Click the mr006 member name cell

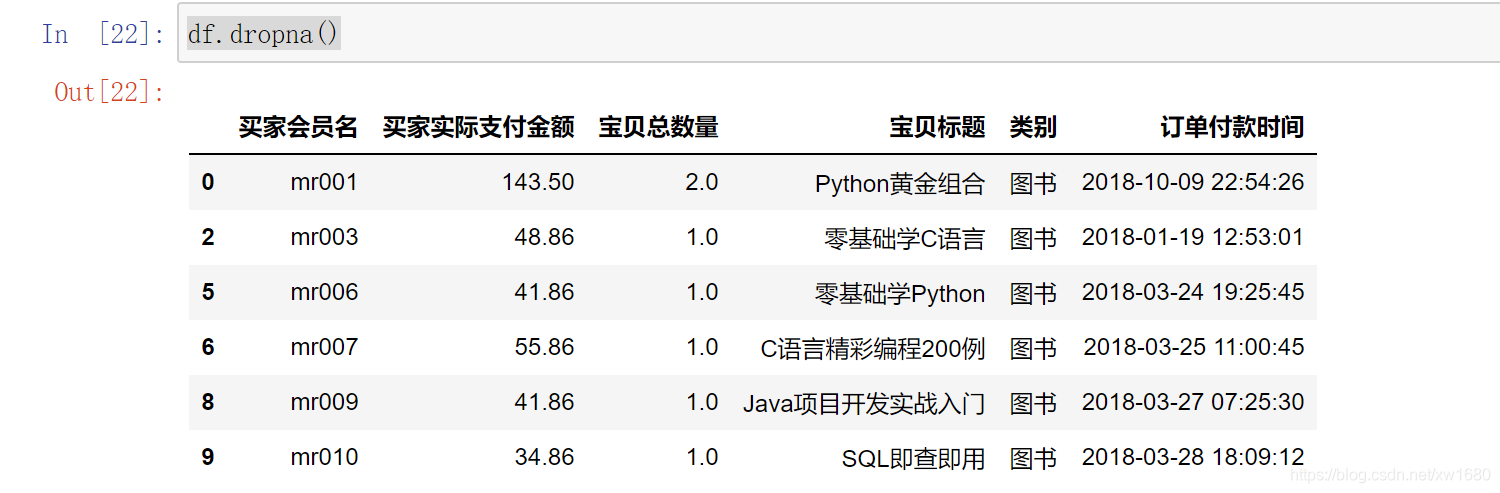[x=324, y=292]
